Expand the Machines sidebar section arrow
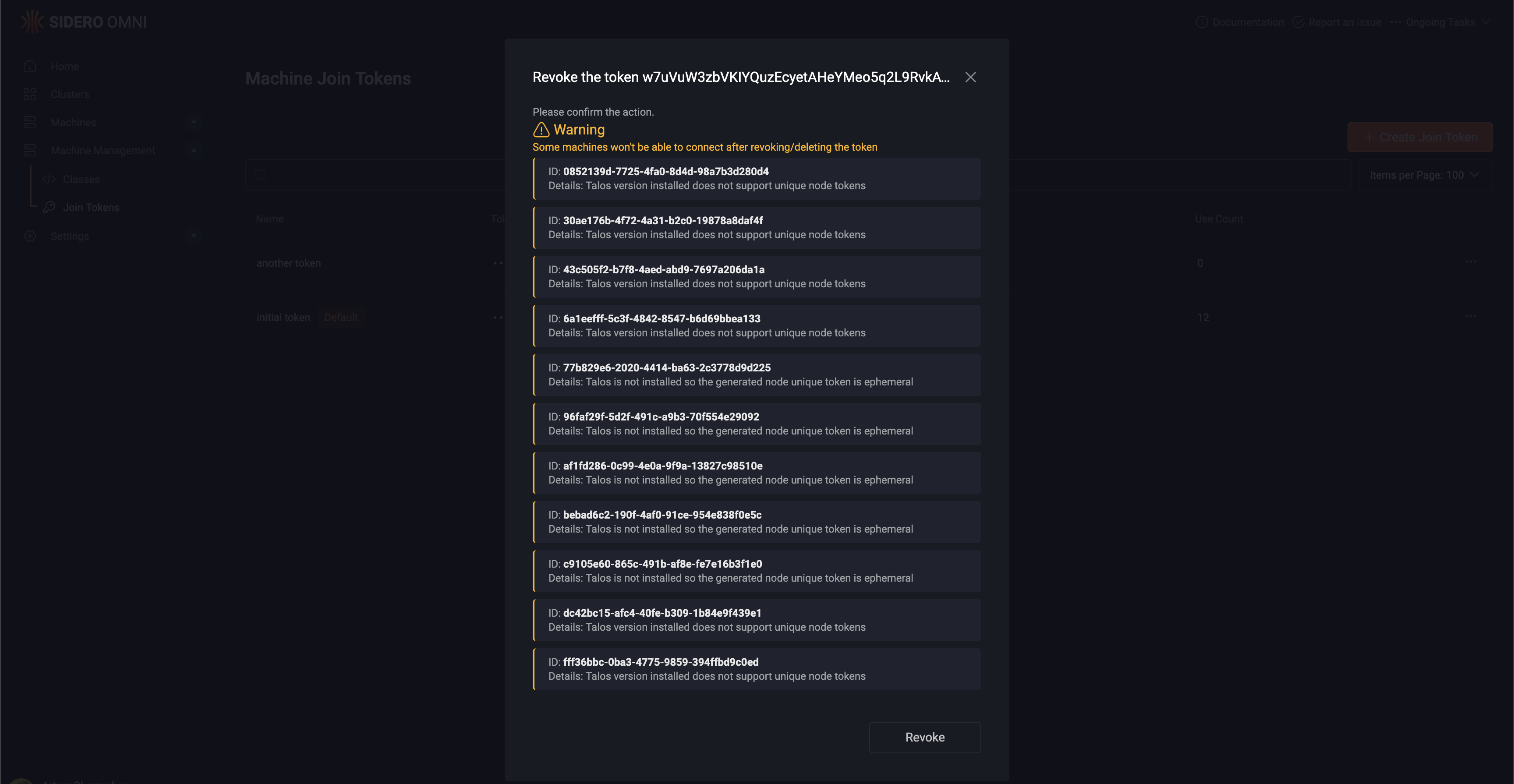Image resolution: width=1514 pixels, height=784 pixels. [x=193, y=122]
